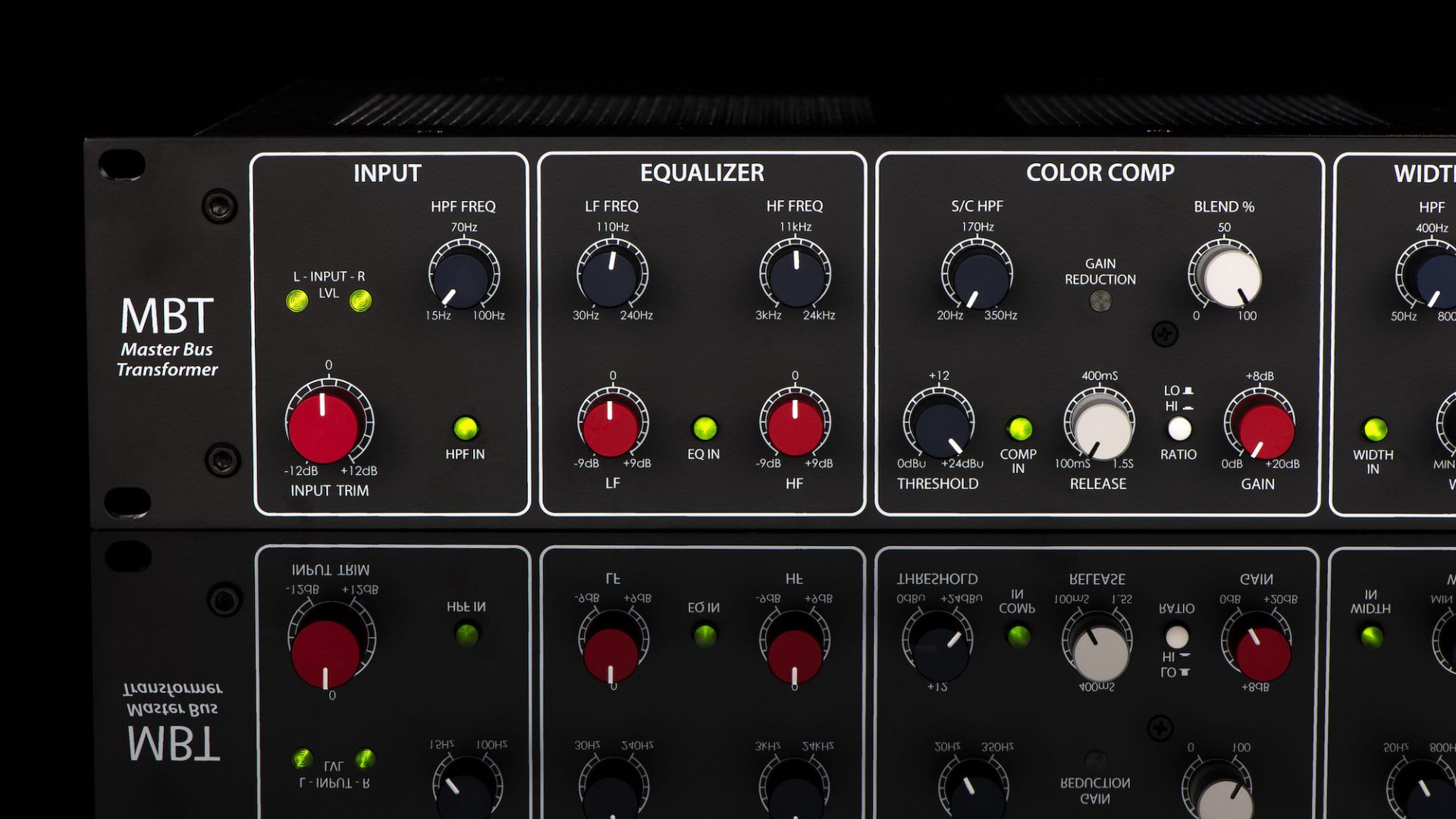Screen dimensions: 1456x819
Task: Toggle the COMP IN lit button
Action: [1020, 428]
